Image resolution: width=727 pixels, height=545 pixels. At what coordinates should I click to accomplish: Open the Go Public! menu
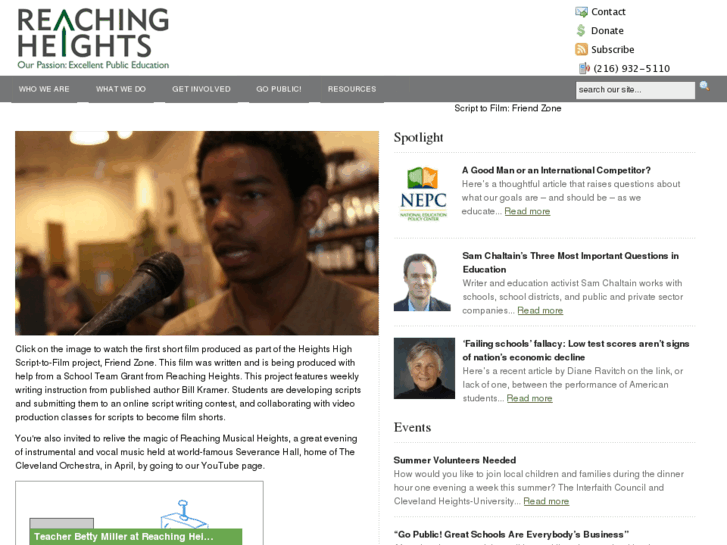[x=279, y=89]
